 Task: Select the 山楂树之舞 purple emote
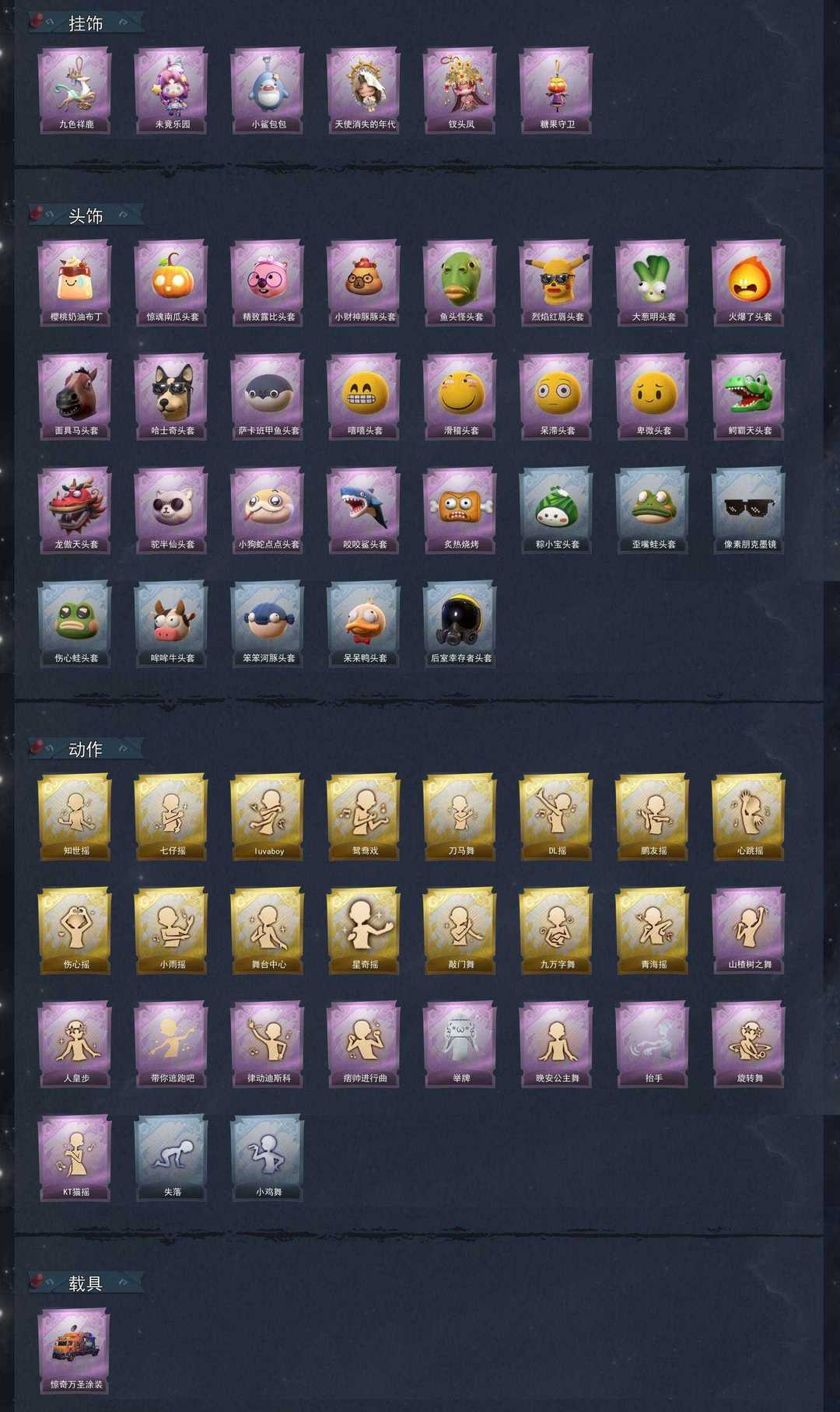749,930
